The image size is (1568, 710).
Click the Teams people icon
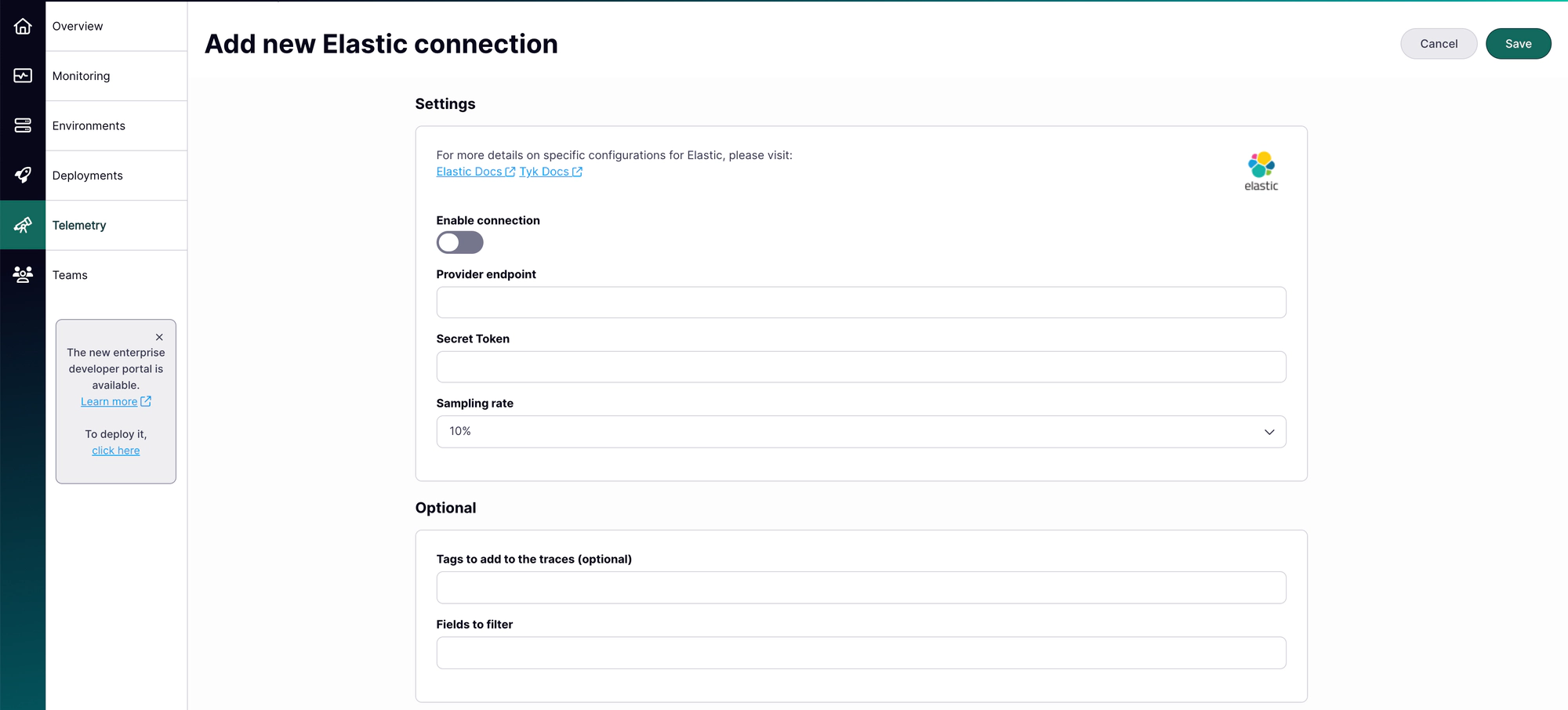coord(23,274)
